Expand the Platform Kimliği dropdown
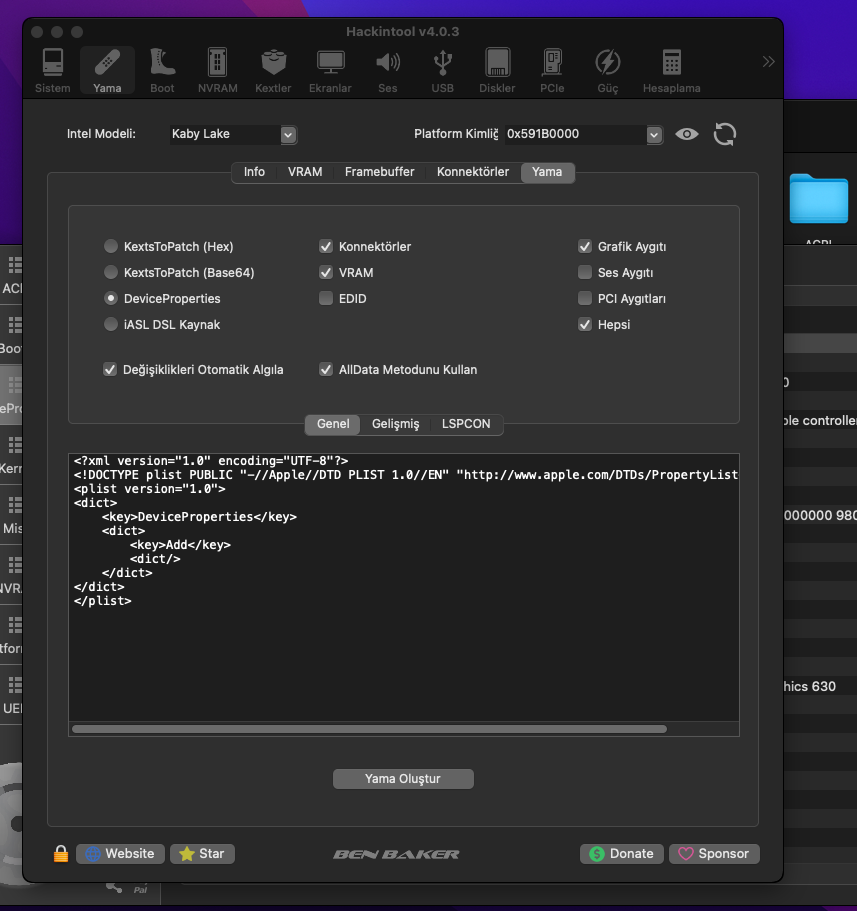Image resolution: width=857 pixels, height=911 pixels. 654,134
